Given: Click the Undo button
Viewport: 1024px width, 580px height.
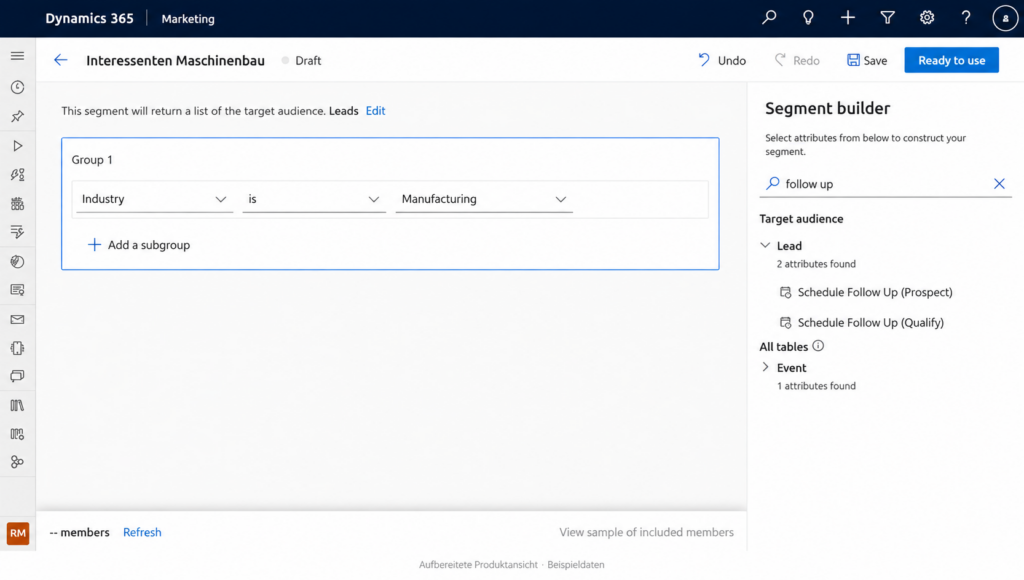Looking at the screenshot, I should 722,60.
